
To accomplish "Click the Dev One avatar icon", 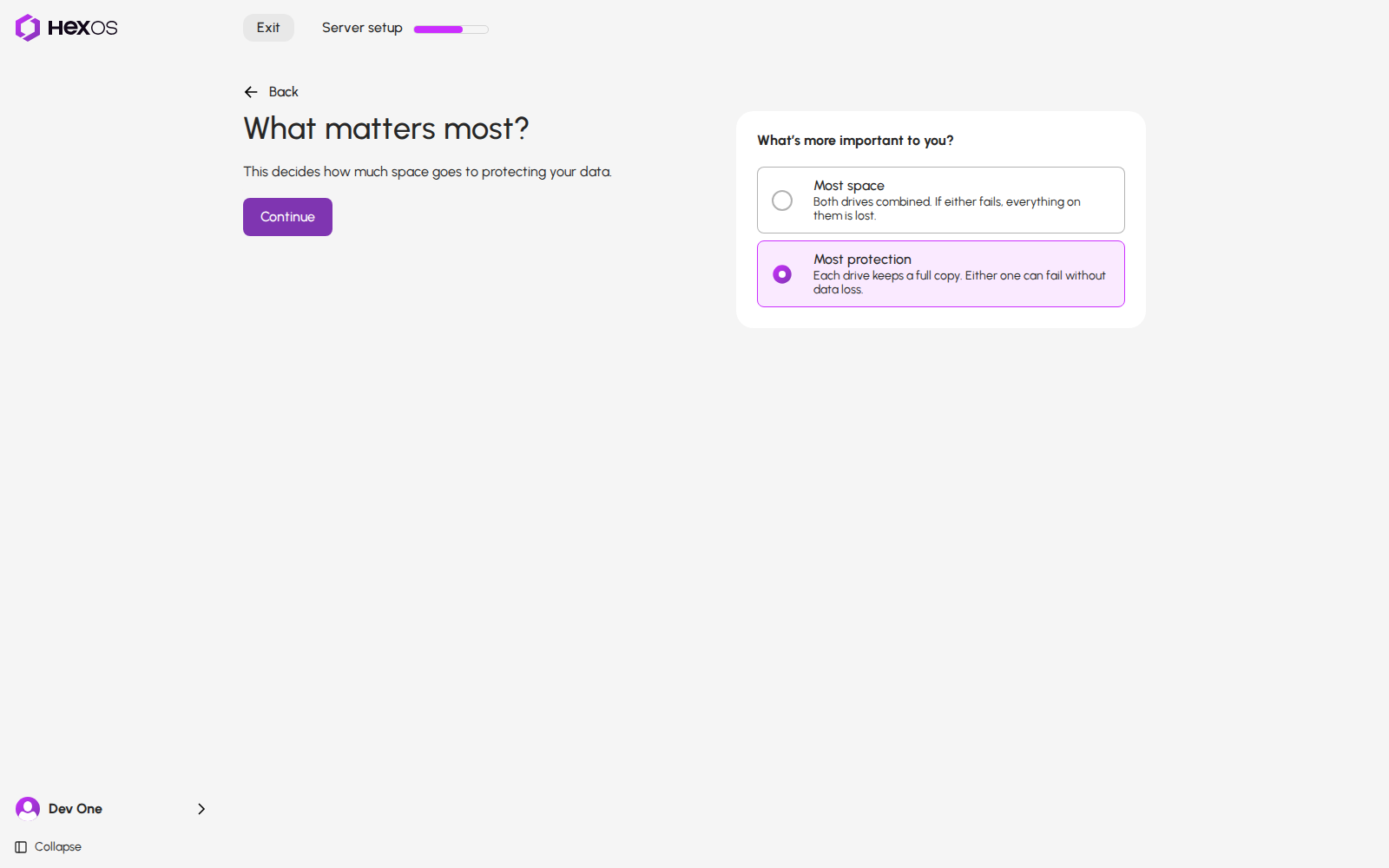I will pyautogui.click(x=28, y=809).
